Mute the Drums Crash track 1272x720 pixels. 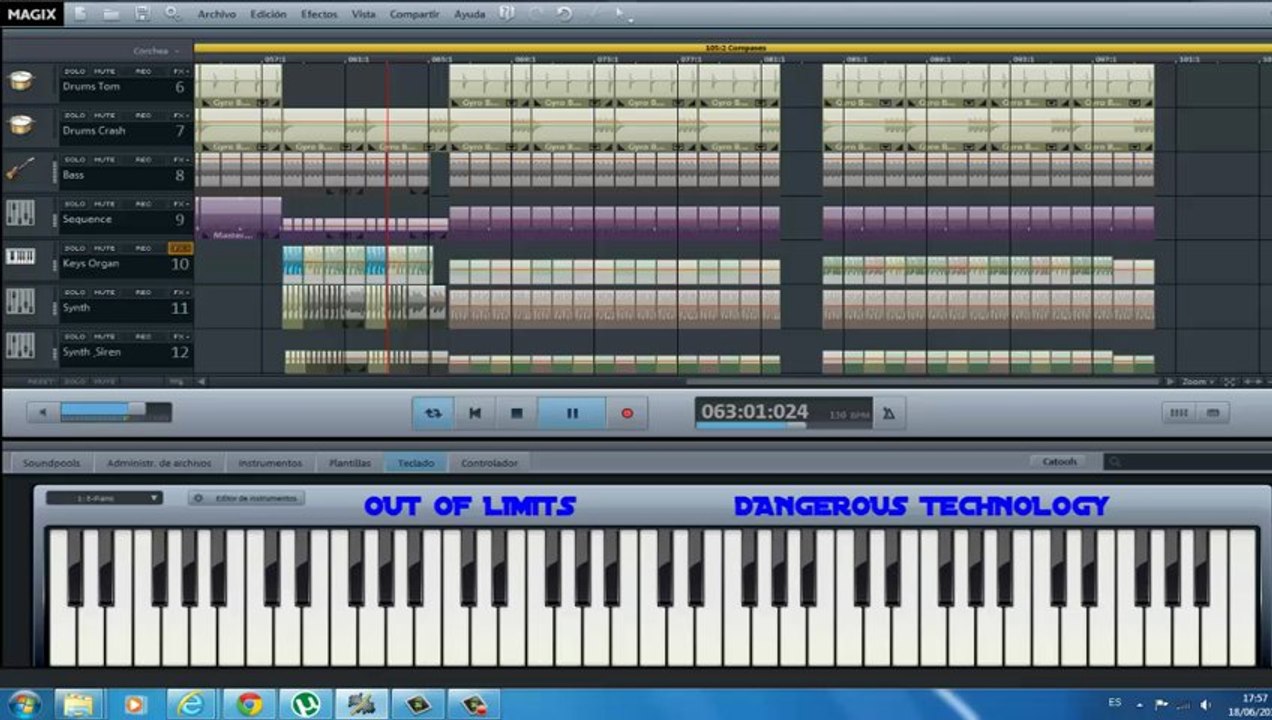coord(104,116)
